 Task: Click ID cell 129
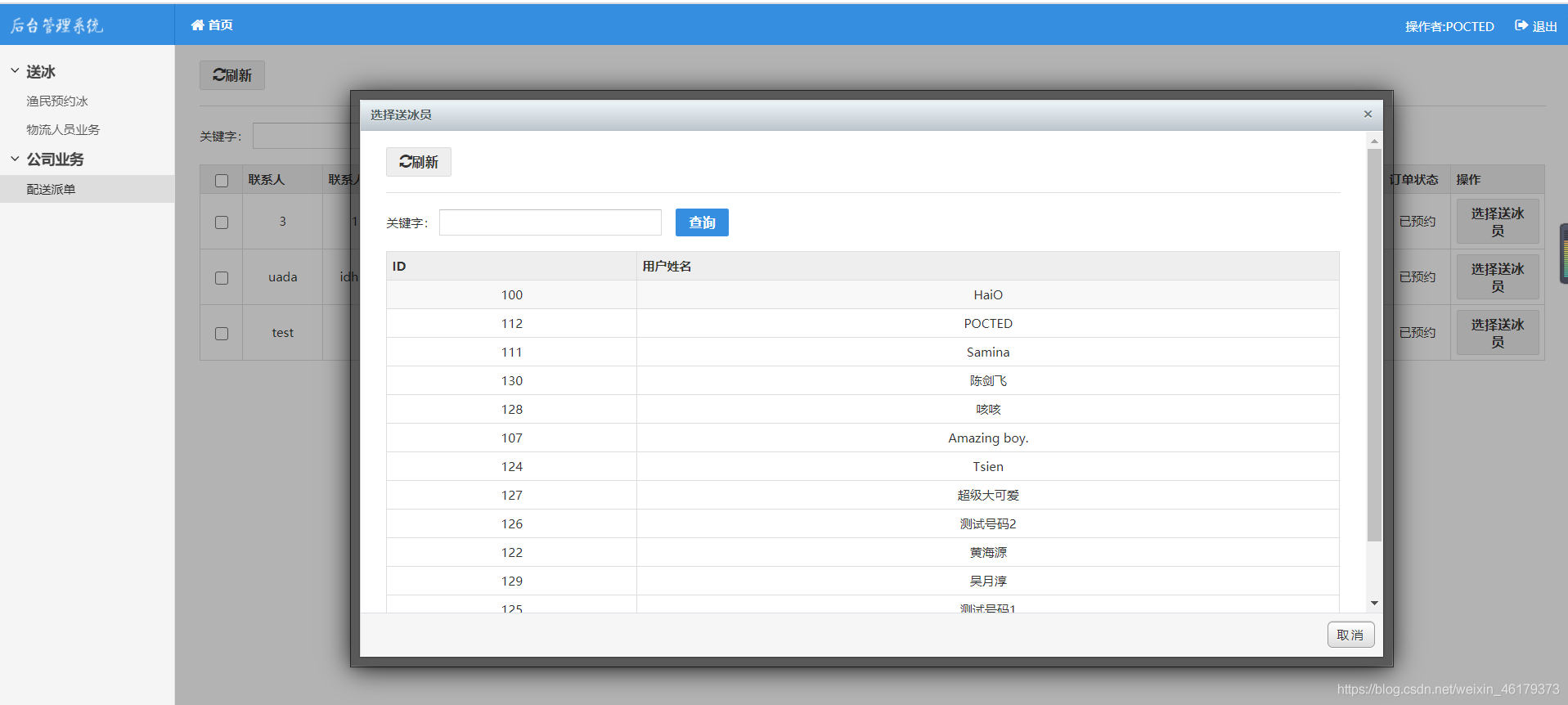tap(512, 581)
